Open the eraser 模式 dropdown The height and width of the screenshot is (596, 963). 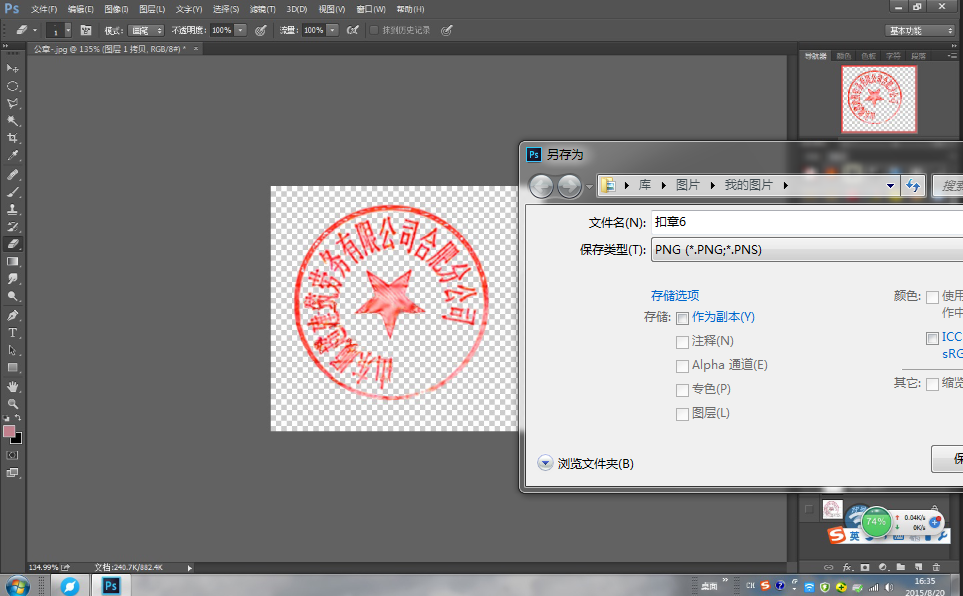pos(147,30)
